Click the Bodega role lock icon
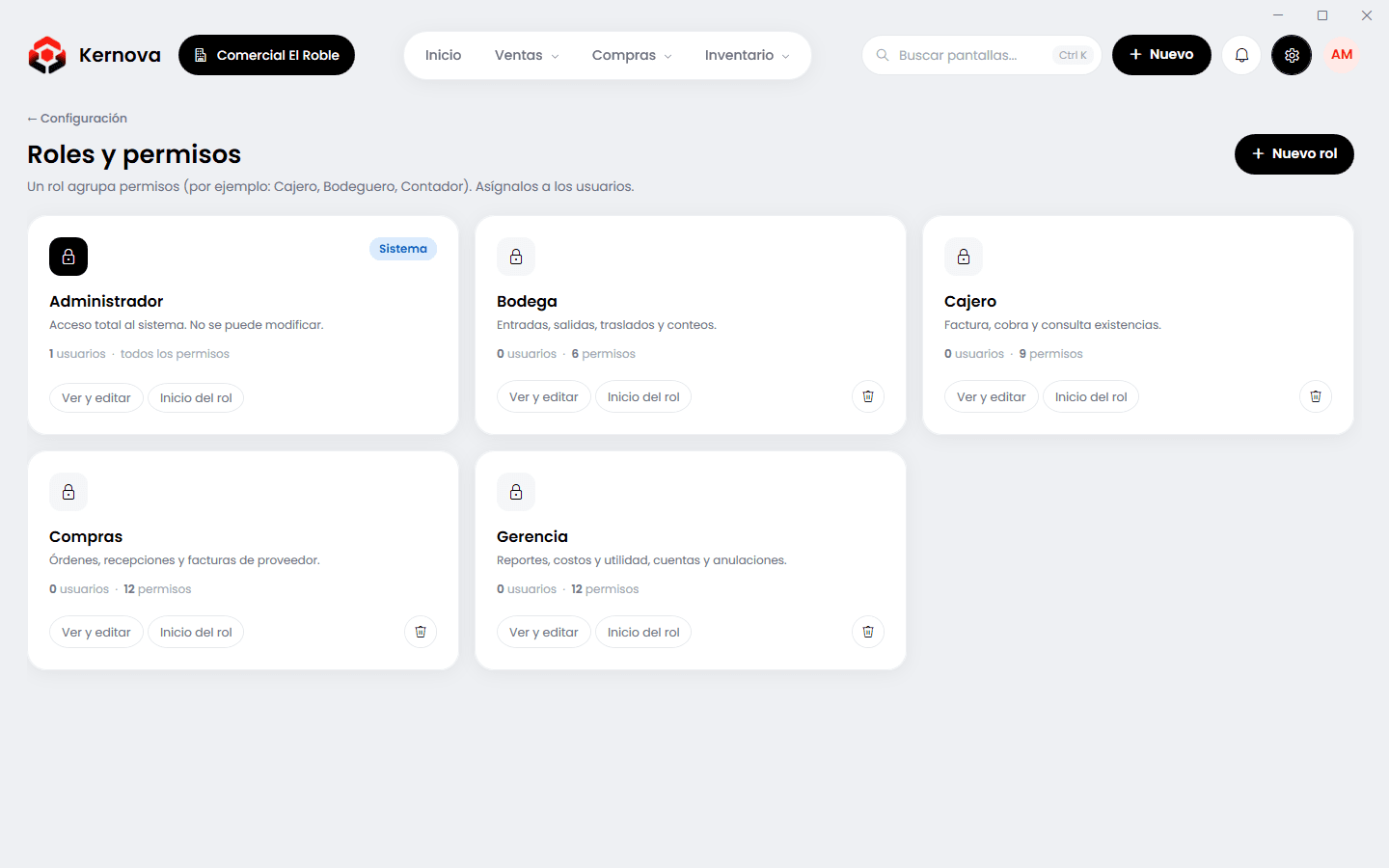Screen dimensions: 1389x868 pos(516,257)
